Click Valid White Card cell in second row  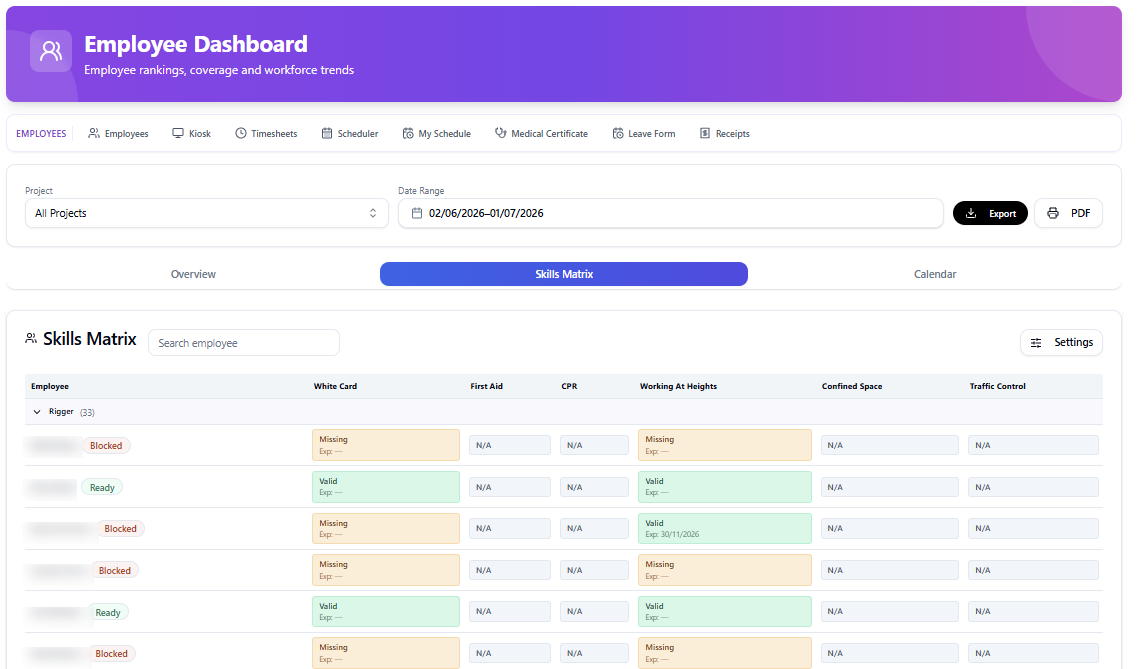click(x=386, y=487)
